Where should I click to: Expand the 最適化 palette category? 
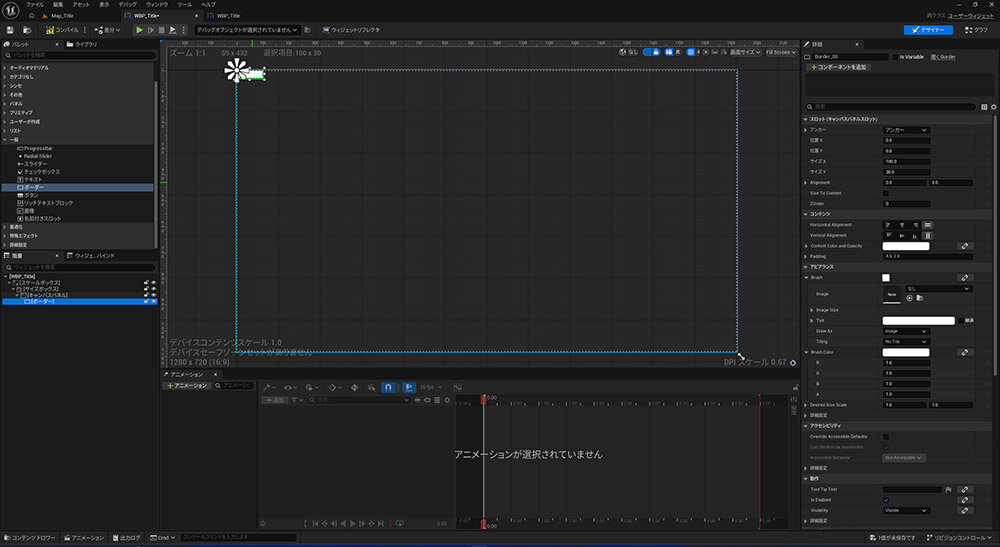tap(16, 227)
